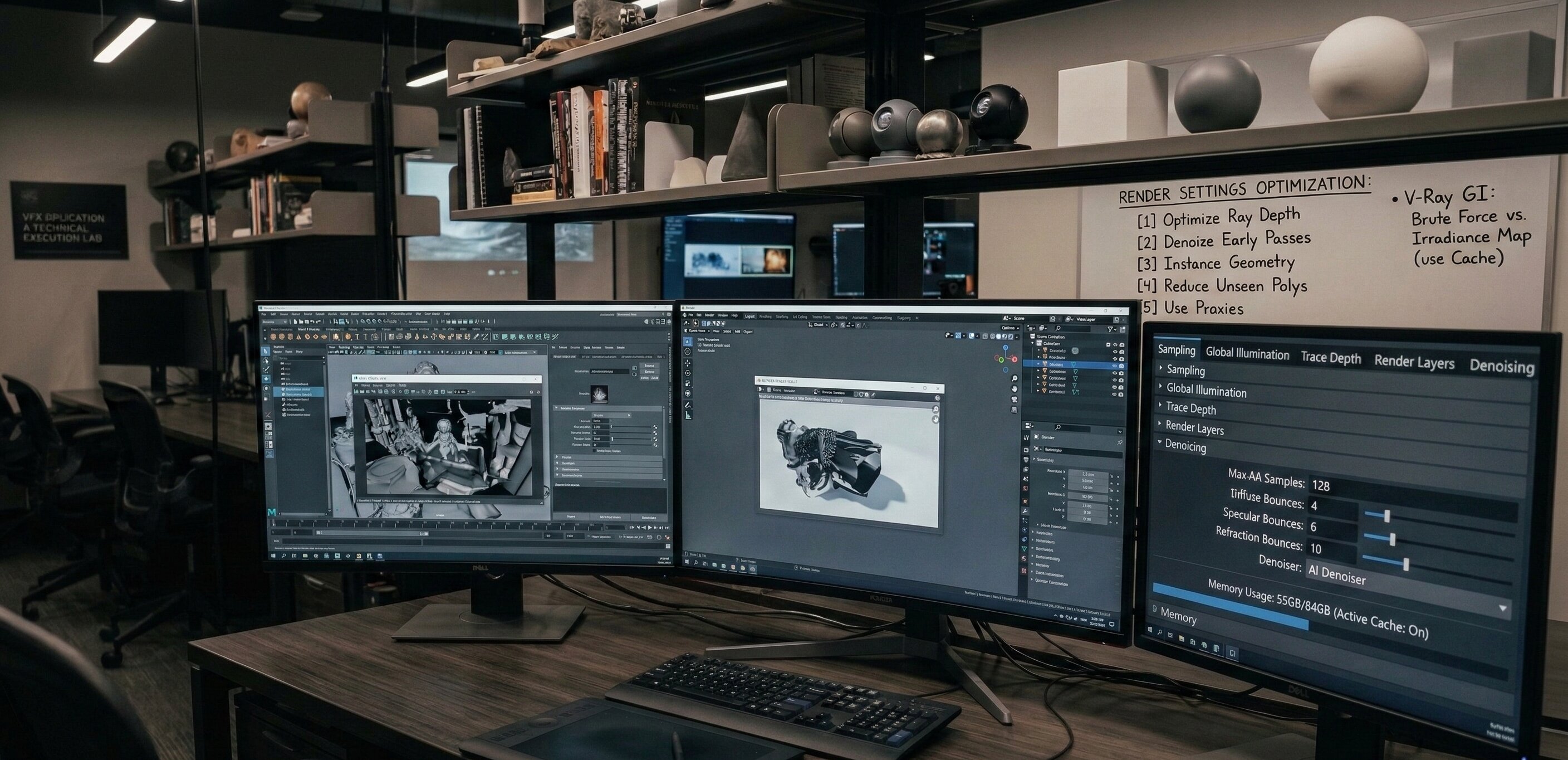Pick the Measure tool in Blender's toolbar

[x=688, y=416]
